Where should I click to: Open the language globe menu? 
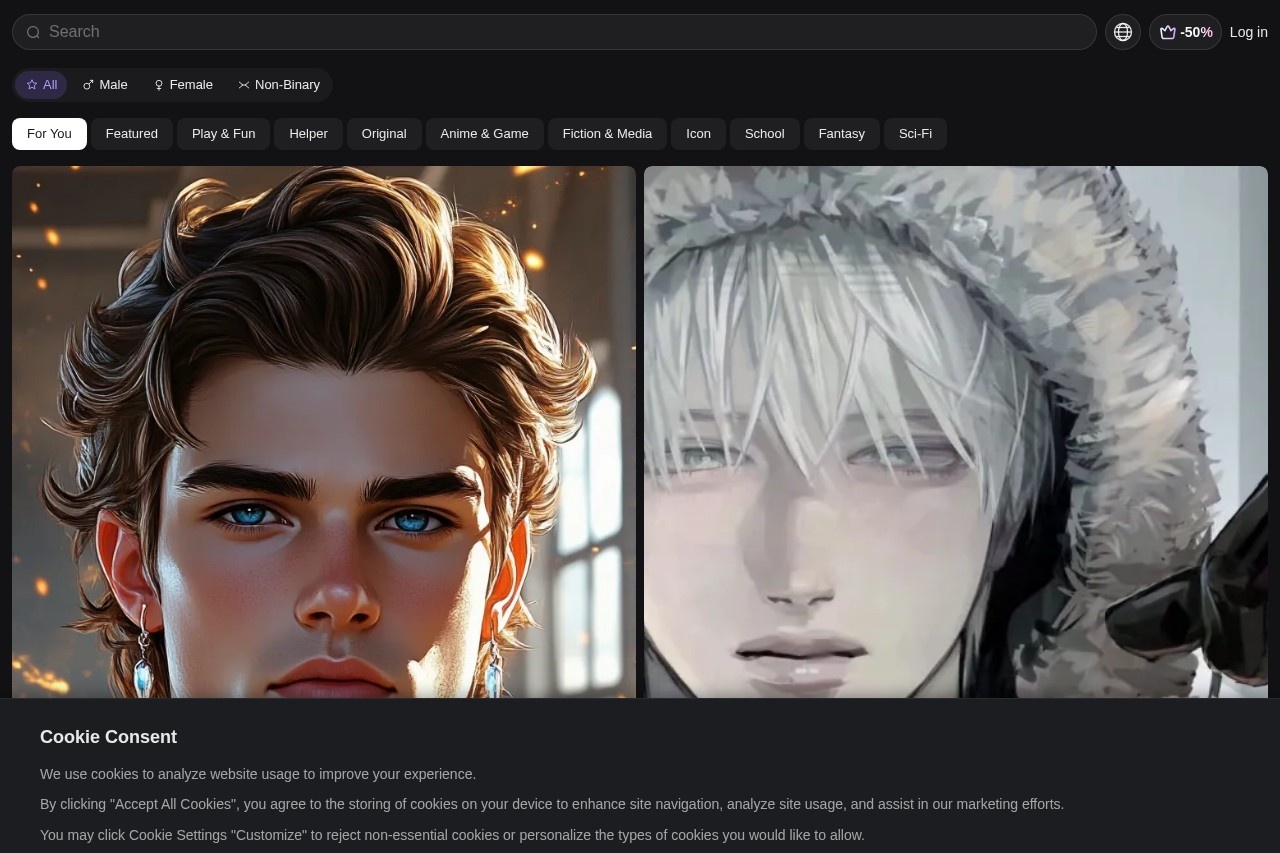coord(1123,32)
